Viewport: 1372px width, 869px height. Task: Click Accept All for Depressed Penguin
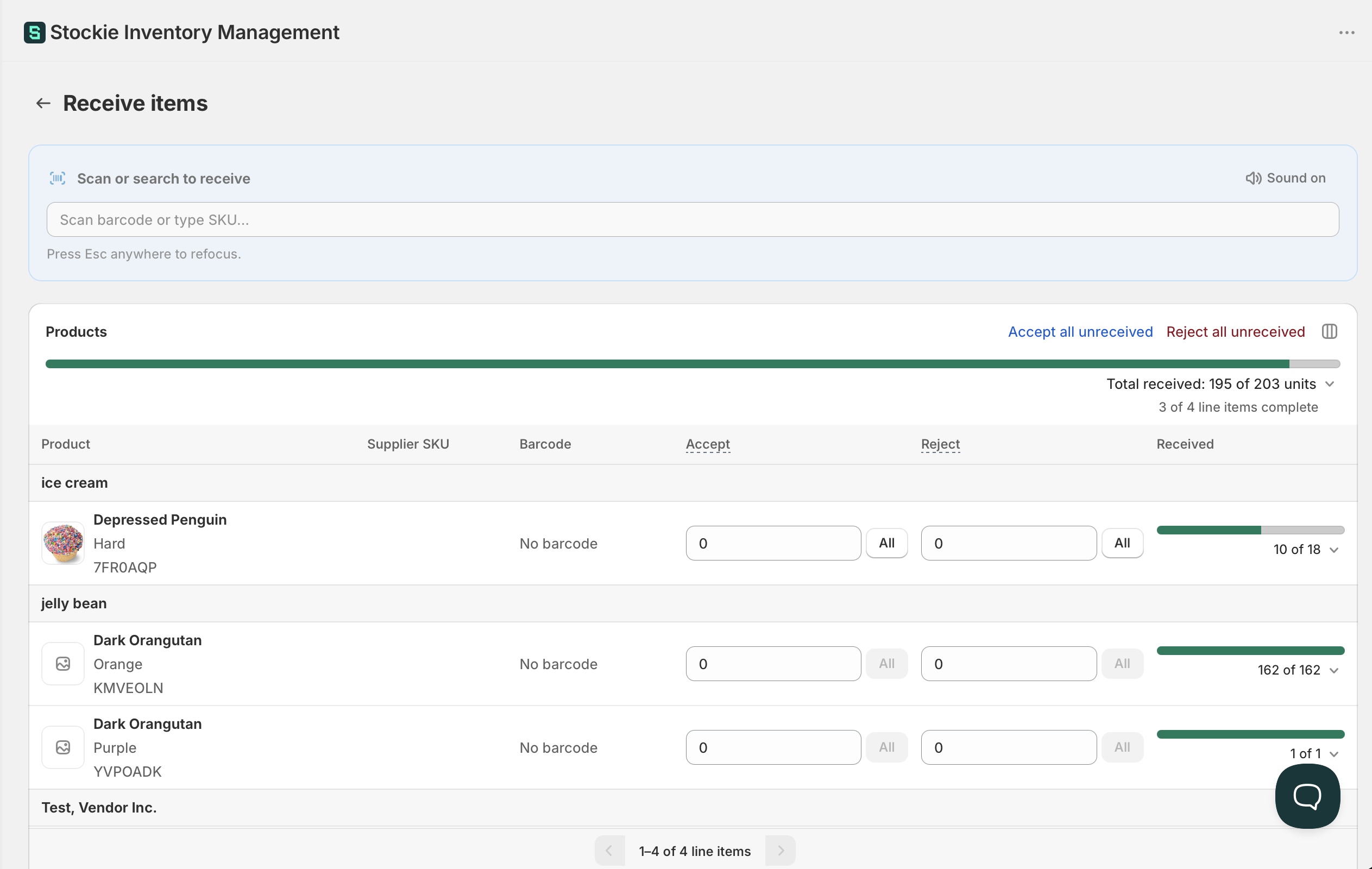pyautogui.click(x=886, y=543)
